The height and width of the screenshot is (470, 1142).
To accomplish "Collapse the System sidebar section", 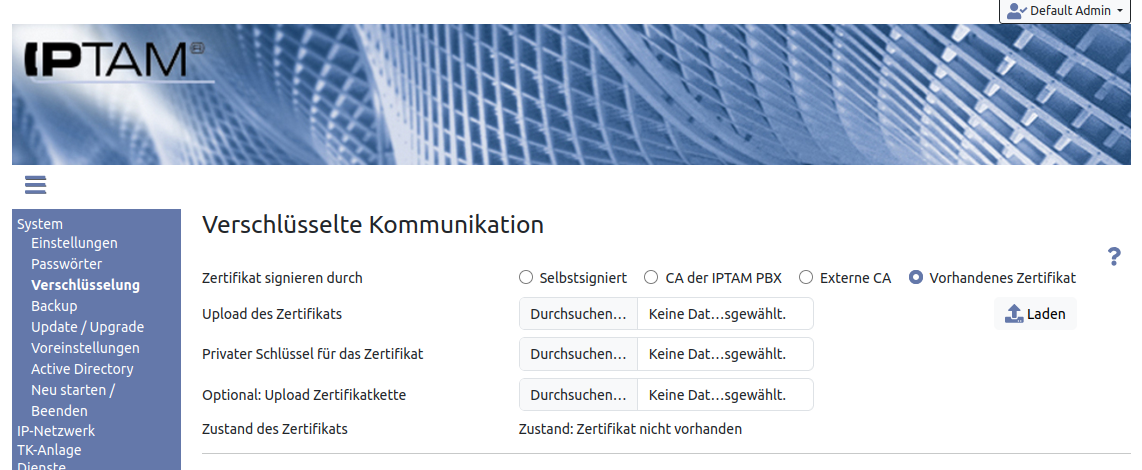I will click(40, 224).
